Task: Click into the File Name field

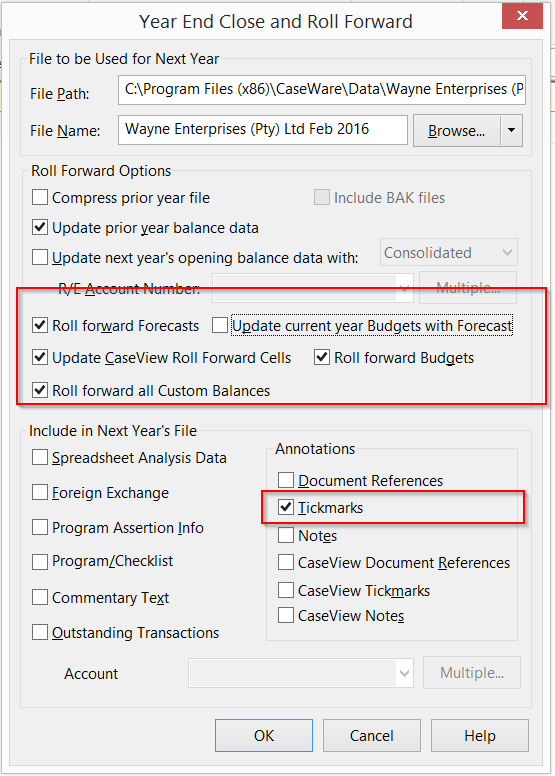Action: 262,130
